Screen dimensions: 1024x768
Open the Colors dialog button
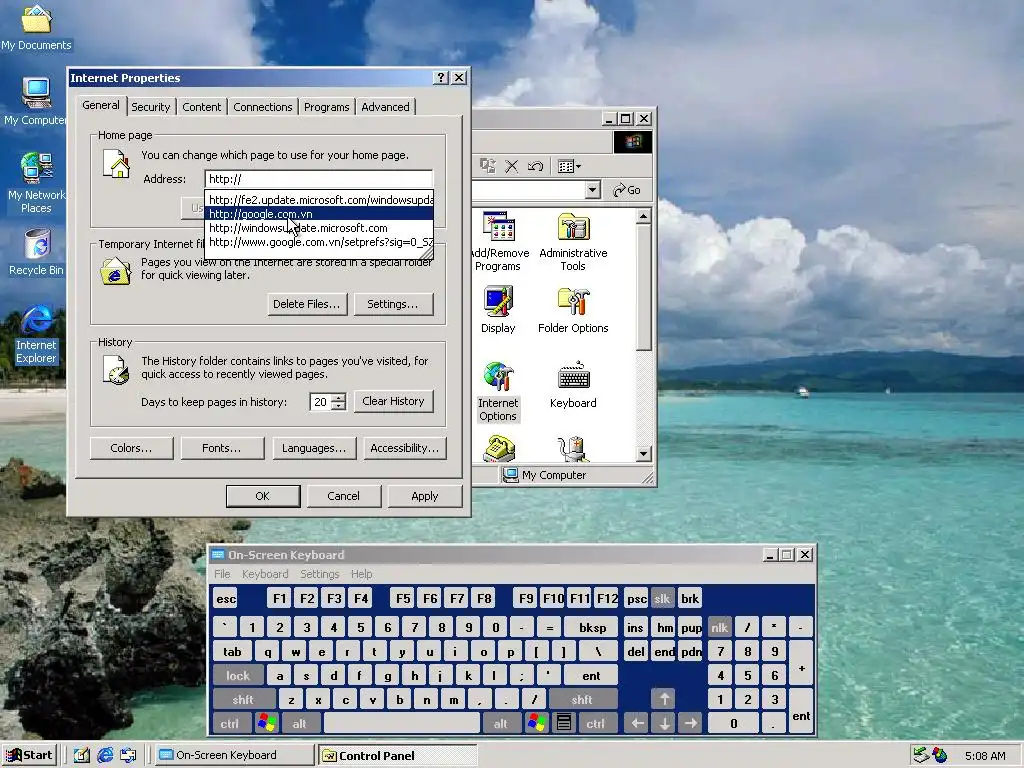click(x=131, y=448)
